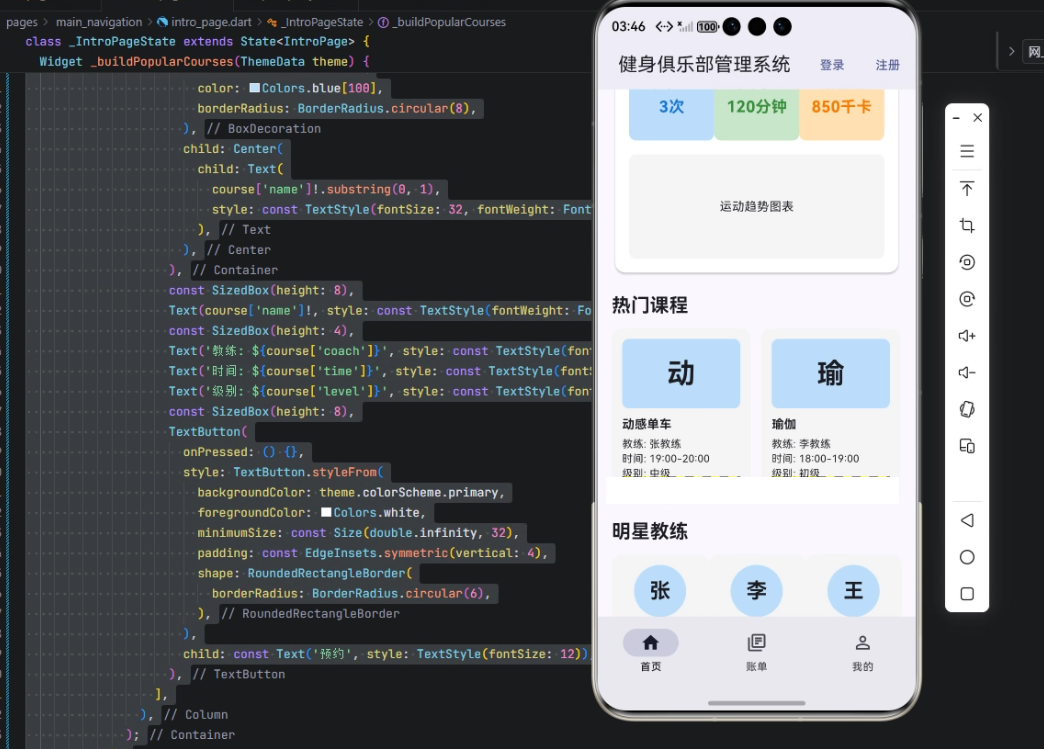Click the battery indicator in phone status bar
The height and width of the screenshot is (749, 1044).
[x=708, y=27]
